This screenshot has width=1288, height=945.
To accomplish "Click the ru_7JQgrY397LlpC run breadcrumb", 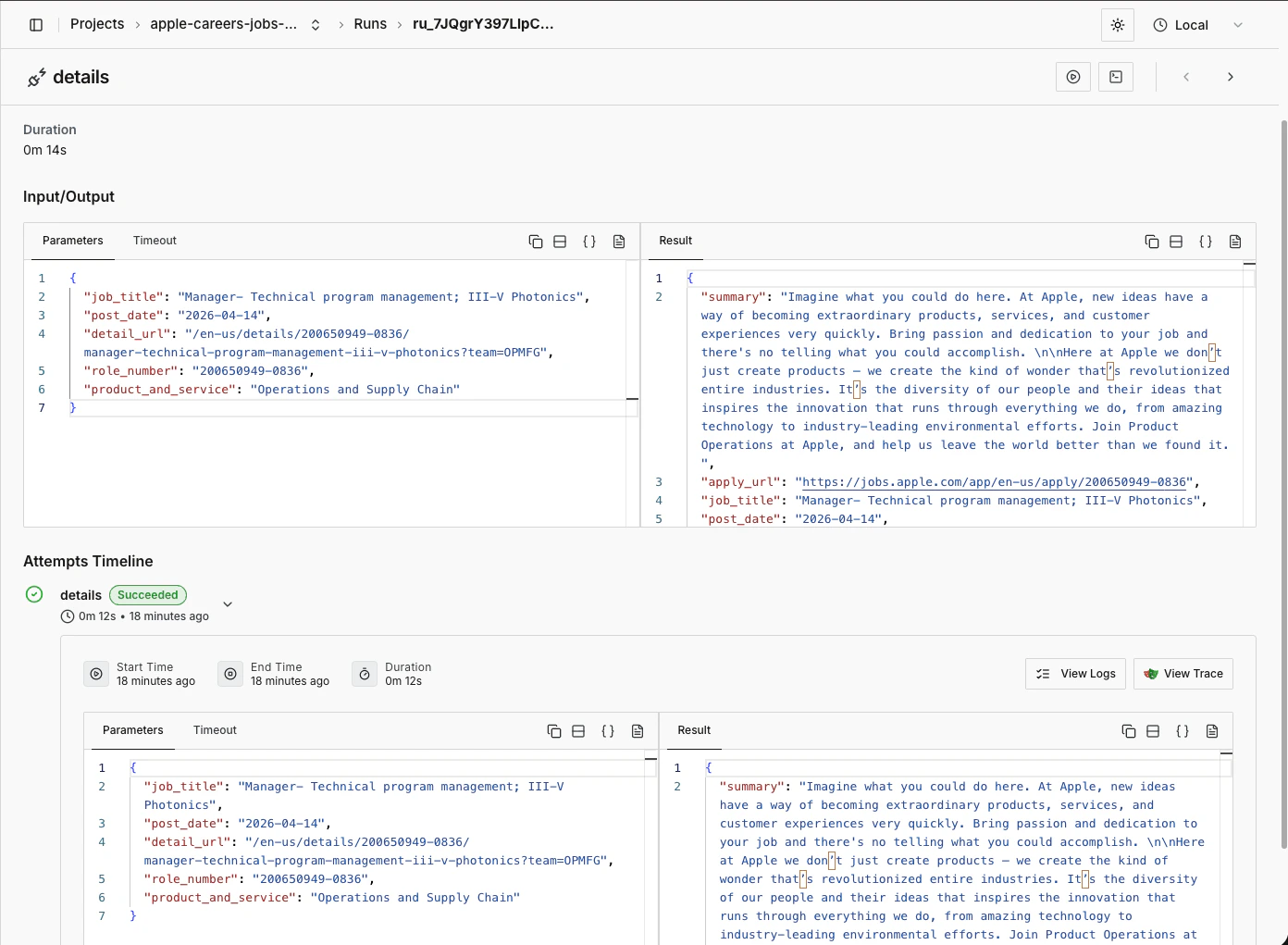I will click(483, 24).
